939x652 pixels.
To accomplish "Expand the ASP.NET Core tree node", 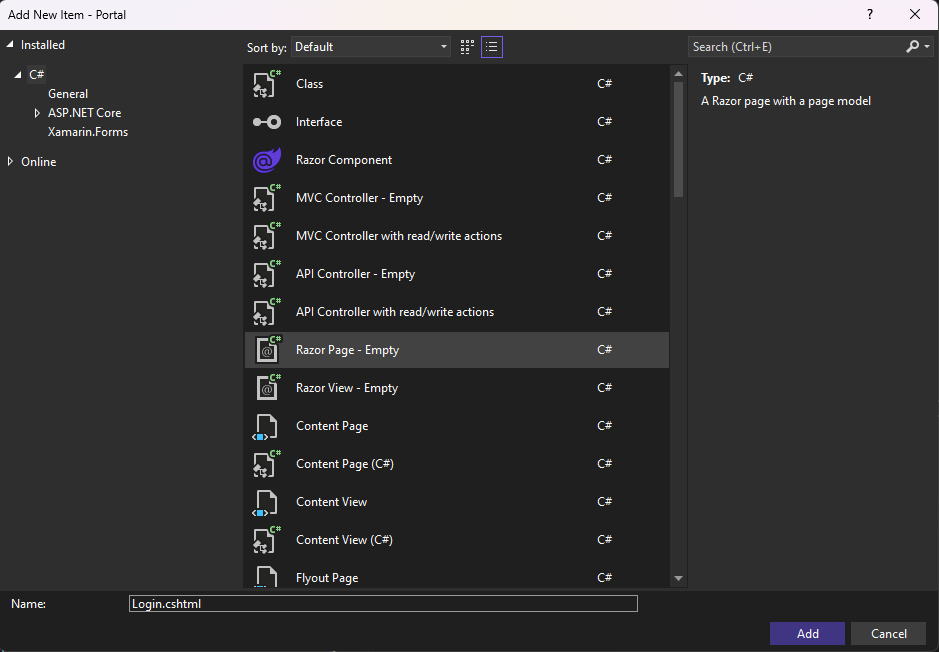I will pos(38,113).
